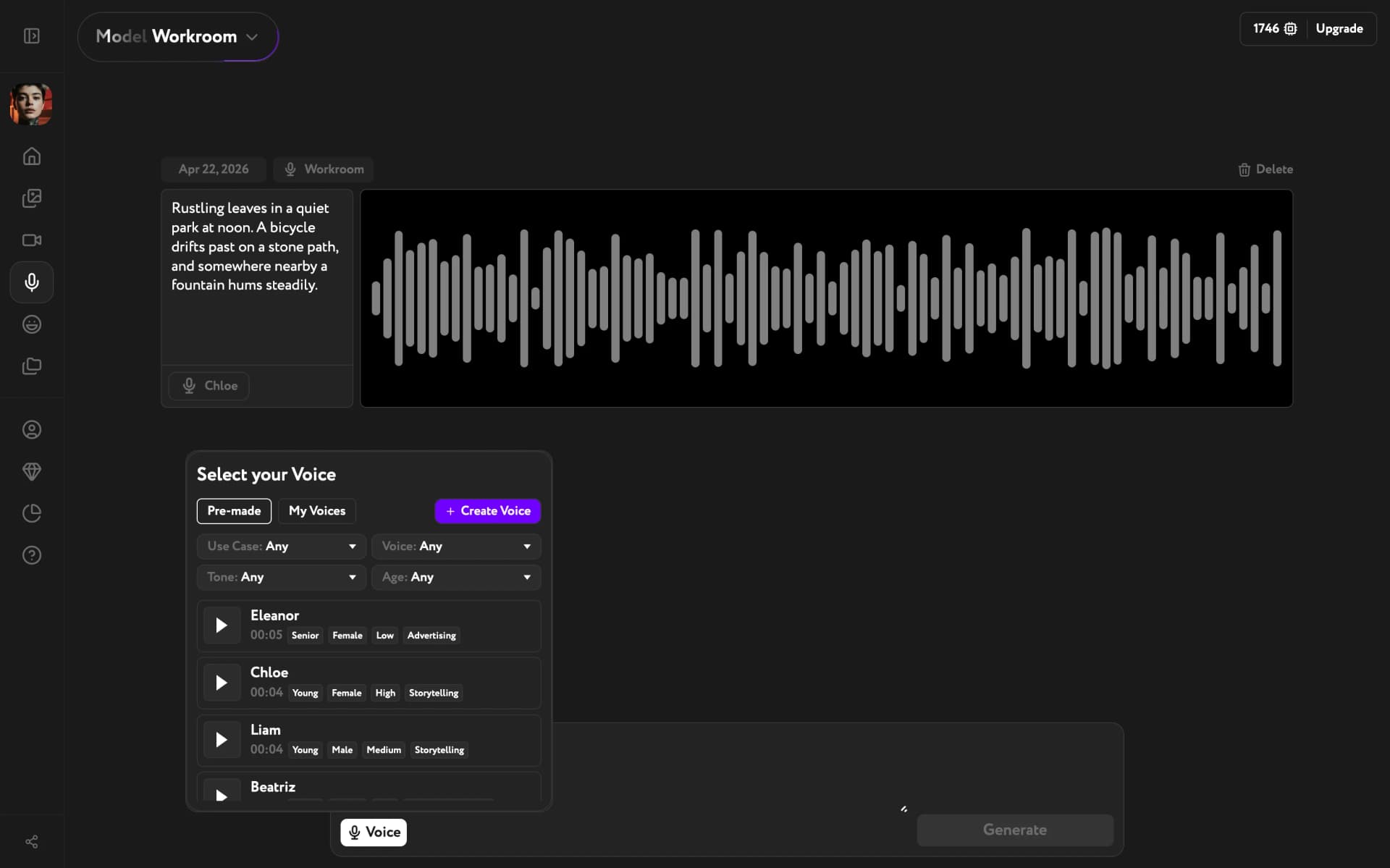
Task: Open the Use Case filter dropdown
Action: coord(281,546)
